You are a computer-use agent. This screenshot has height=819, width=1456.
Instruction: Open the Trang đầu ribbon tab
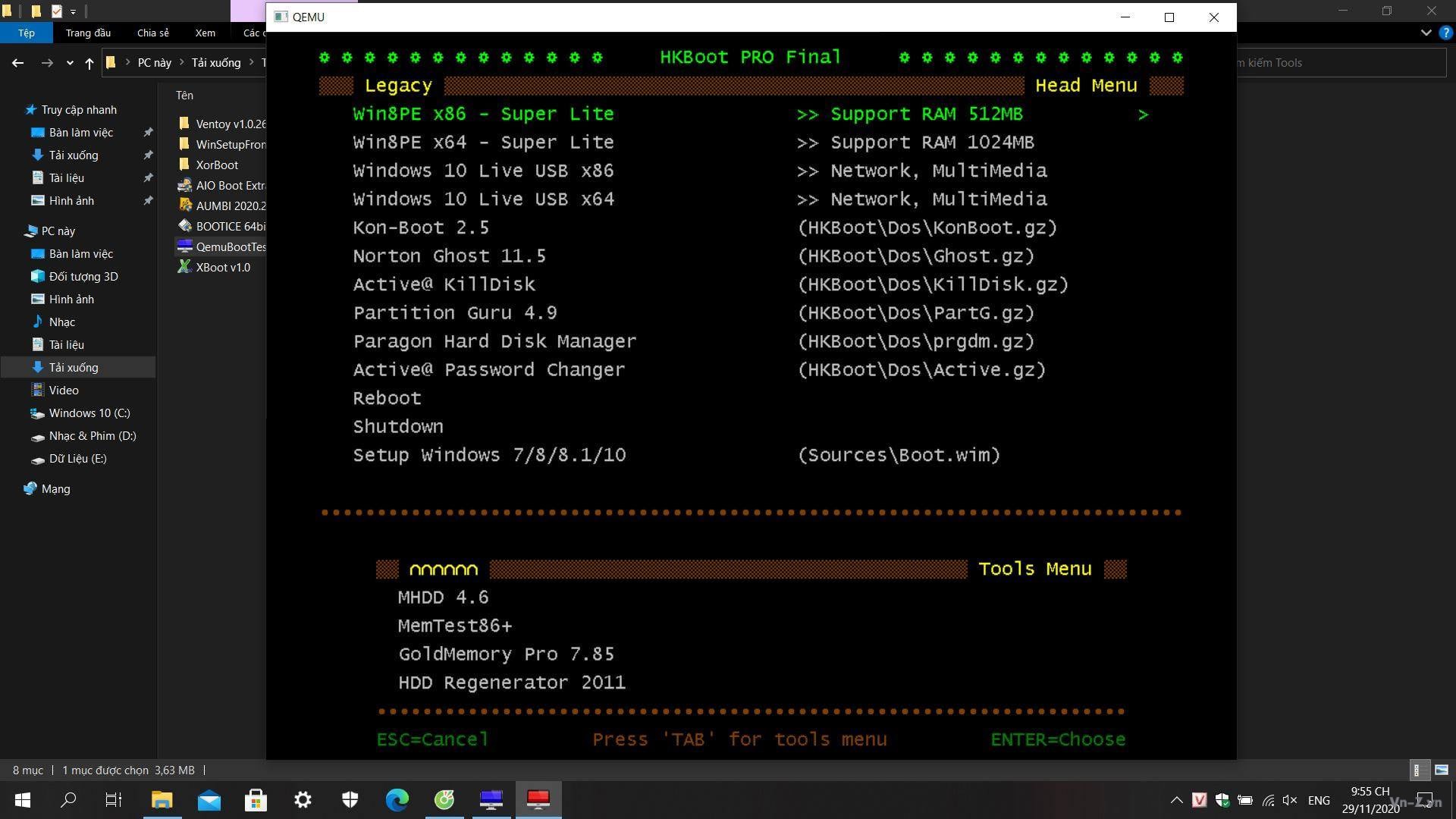(88, 33)
